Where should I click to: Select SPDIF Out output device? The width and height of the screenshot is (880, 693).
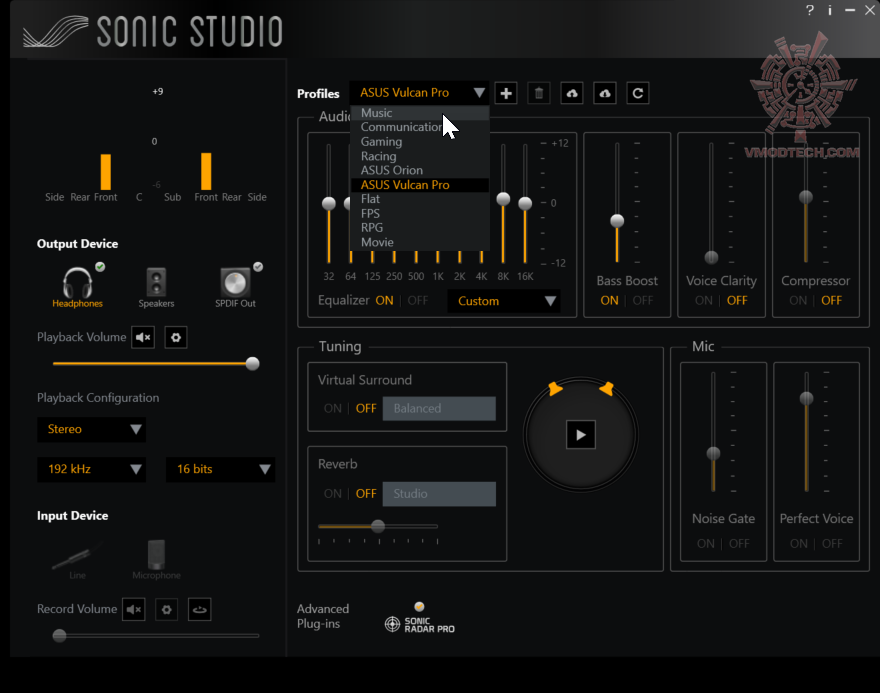(x=236, y=286)
